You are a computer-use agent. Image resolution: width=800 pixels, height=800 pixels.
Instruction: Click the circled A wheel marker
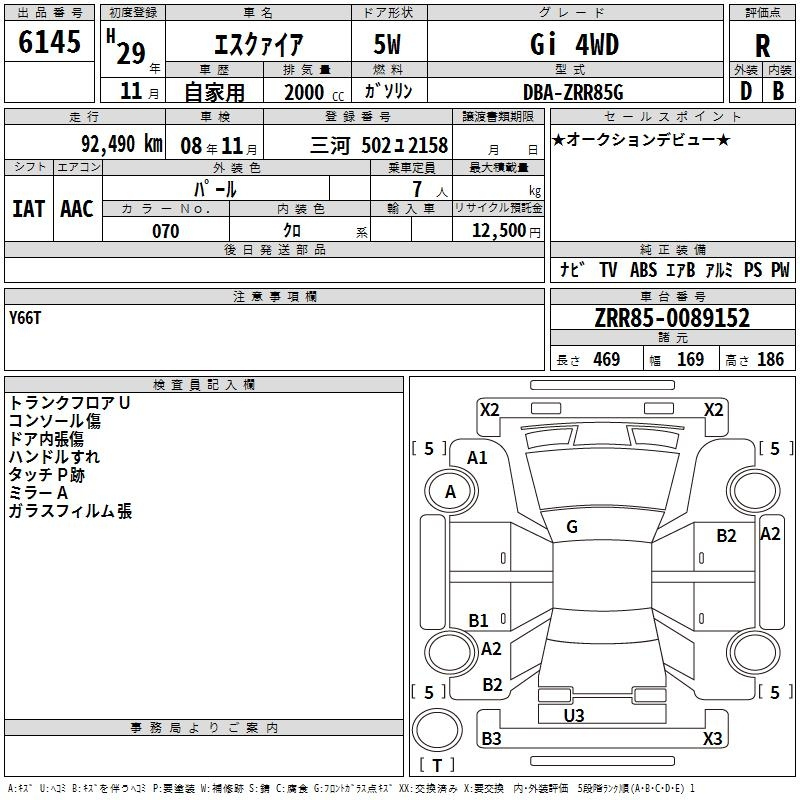pos(450,492)
